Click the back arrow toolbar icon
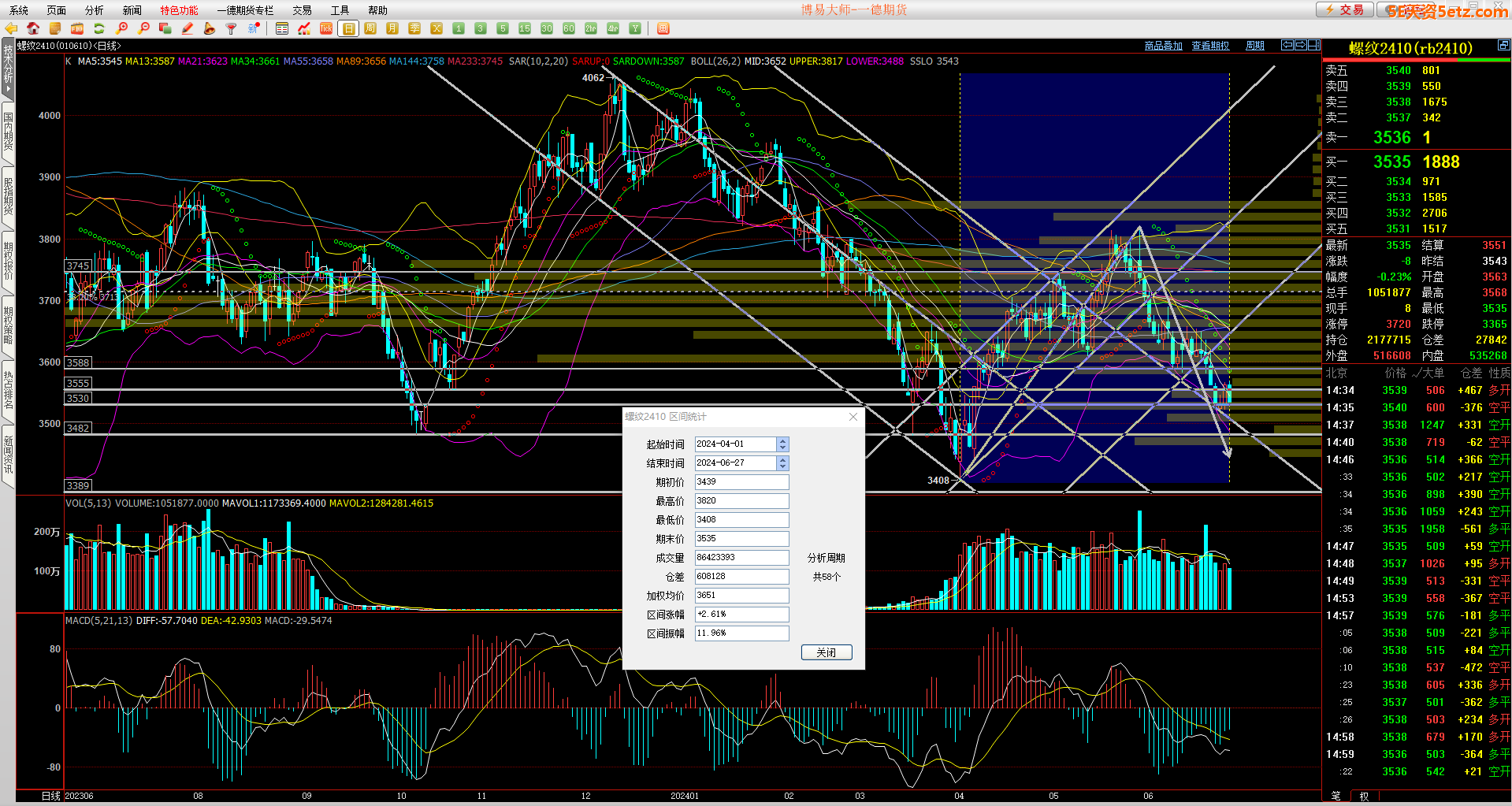 tap(11, 28)
